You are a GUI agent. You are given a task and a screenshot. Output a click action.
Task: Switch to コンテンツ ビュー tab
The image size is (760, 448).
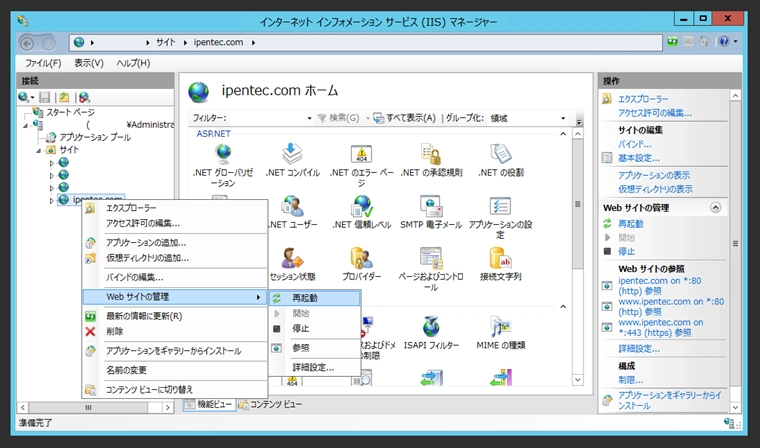pos(270,404)
